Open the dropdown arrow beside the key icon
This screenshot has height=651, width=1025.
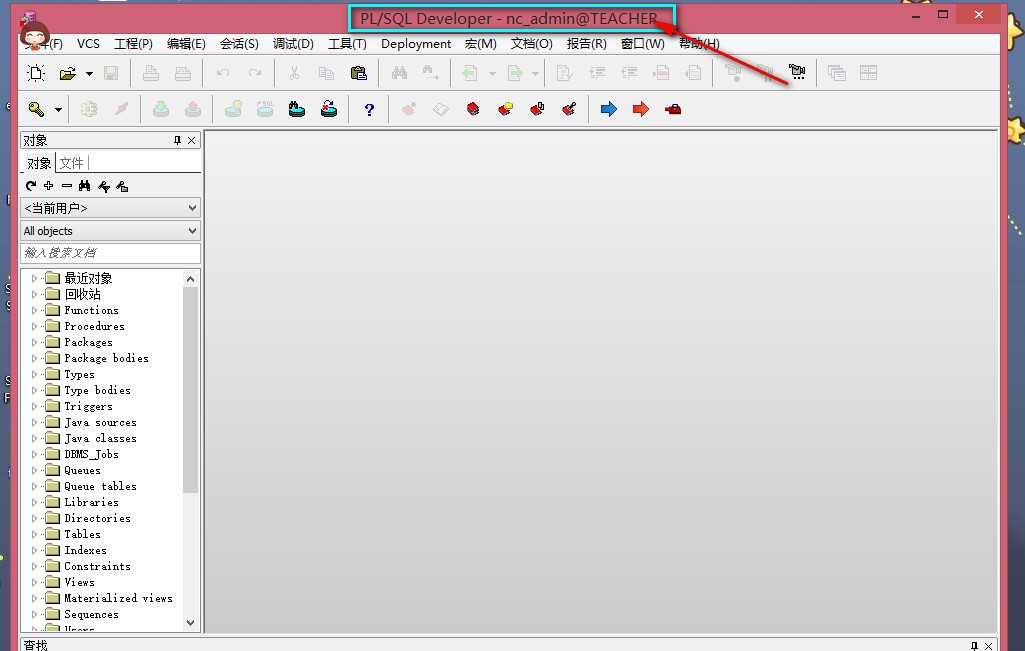(58, 110)
